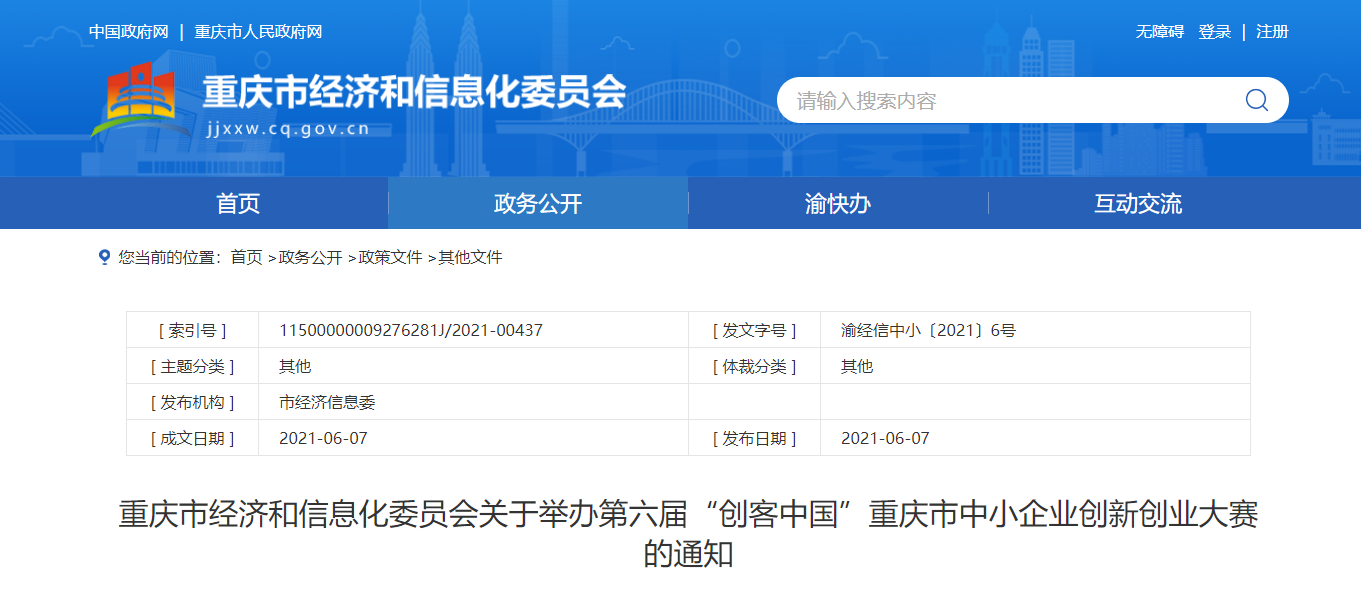Click the Chongqing commission logo emblem

(x=140, y=100)
